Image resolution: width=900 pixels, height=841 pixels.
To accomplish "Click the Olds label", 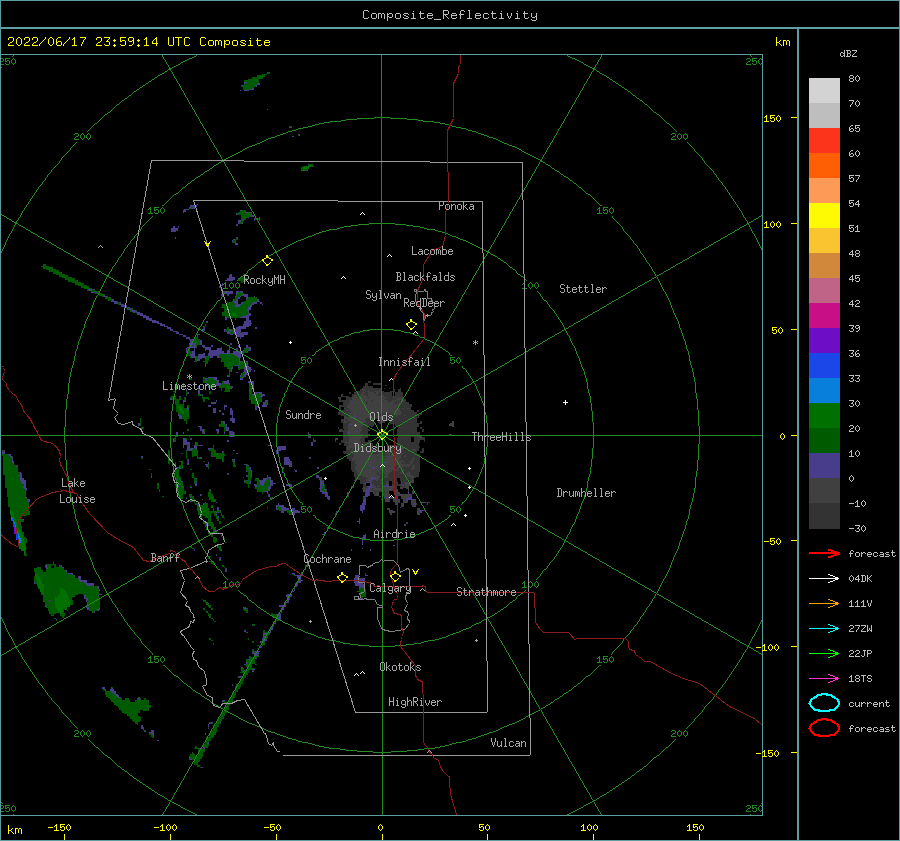I will [381, 417].
